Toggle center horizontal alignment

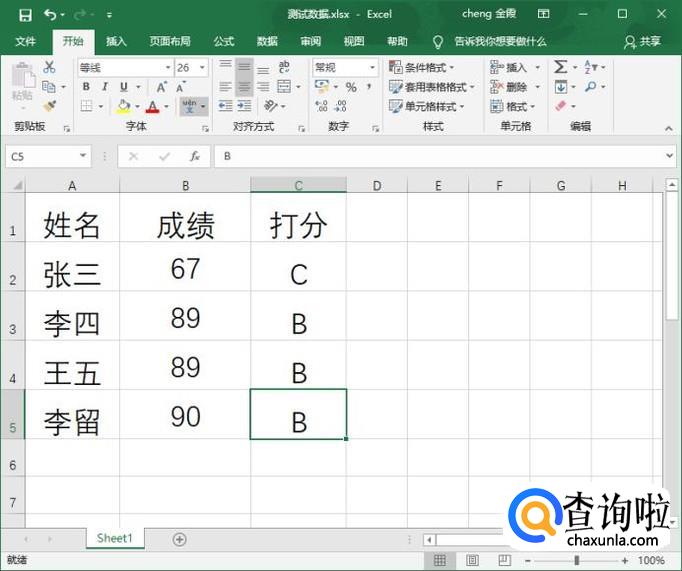coord(244,87)
